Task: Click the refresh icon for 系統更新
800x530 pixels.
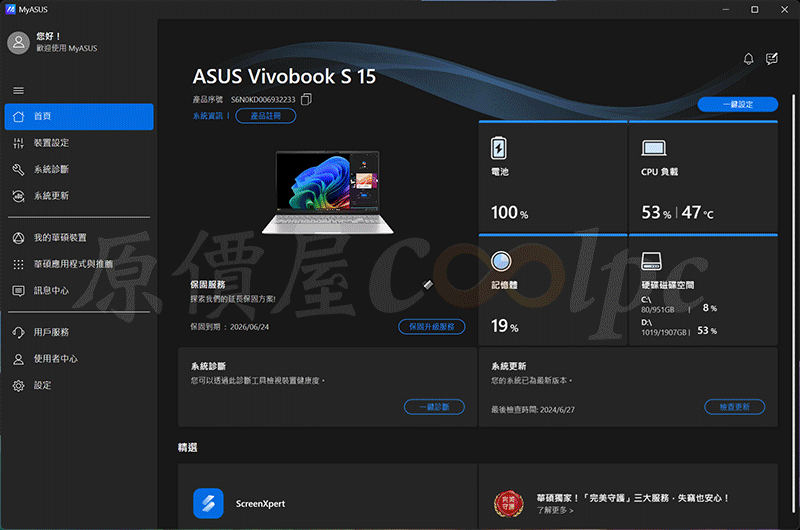Action: pos(18,196)
